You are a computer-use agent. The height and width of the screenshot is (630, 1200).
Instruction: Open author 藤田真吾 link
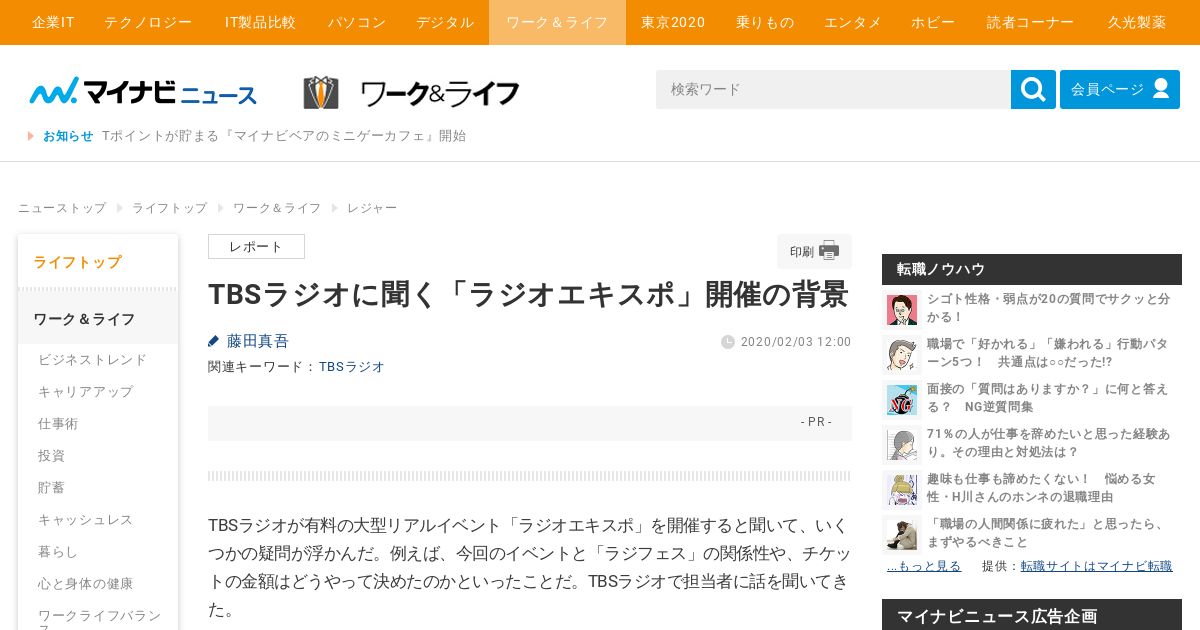258,341
